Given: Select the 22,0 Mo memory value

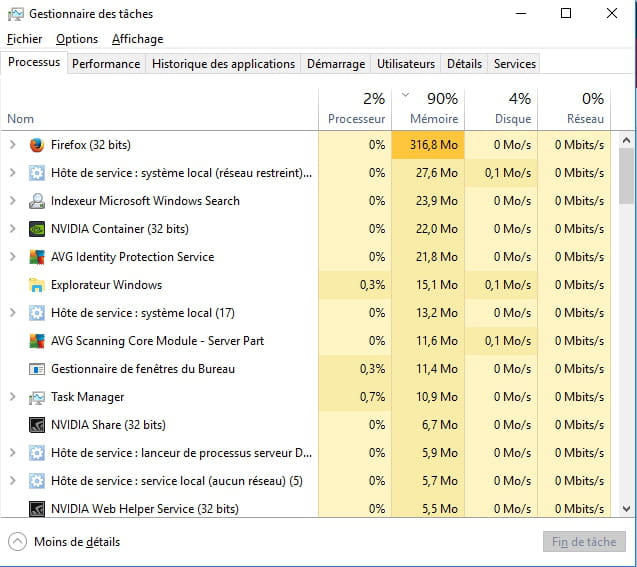Looking at the screenshot, I should coord(437,229).
